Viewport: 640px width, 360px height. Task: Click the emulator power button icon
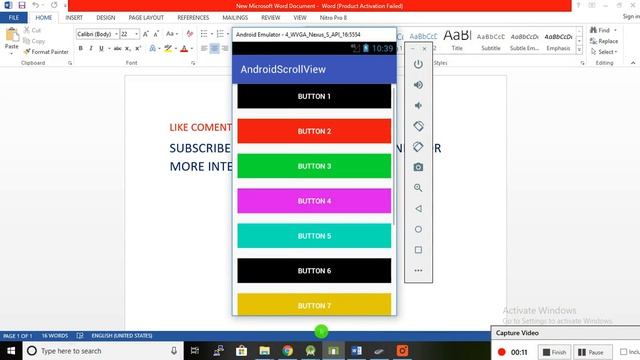tap(418, 64)
